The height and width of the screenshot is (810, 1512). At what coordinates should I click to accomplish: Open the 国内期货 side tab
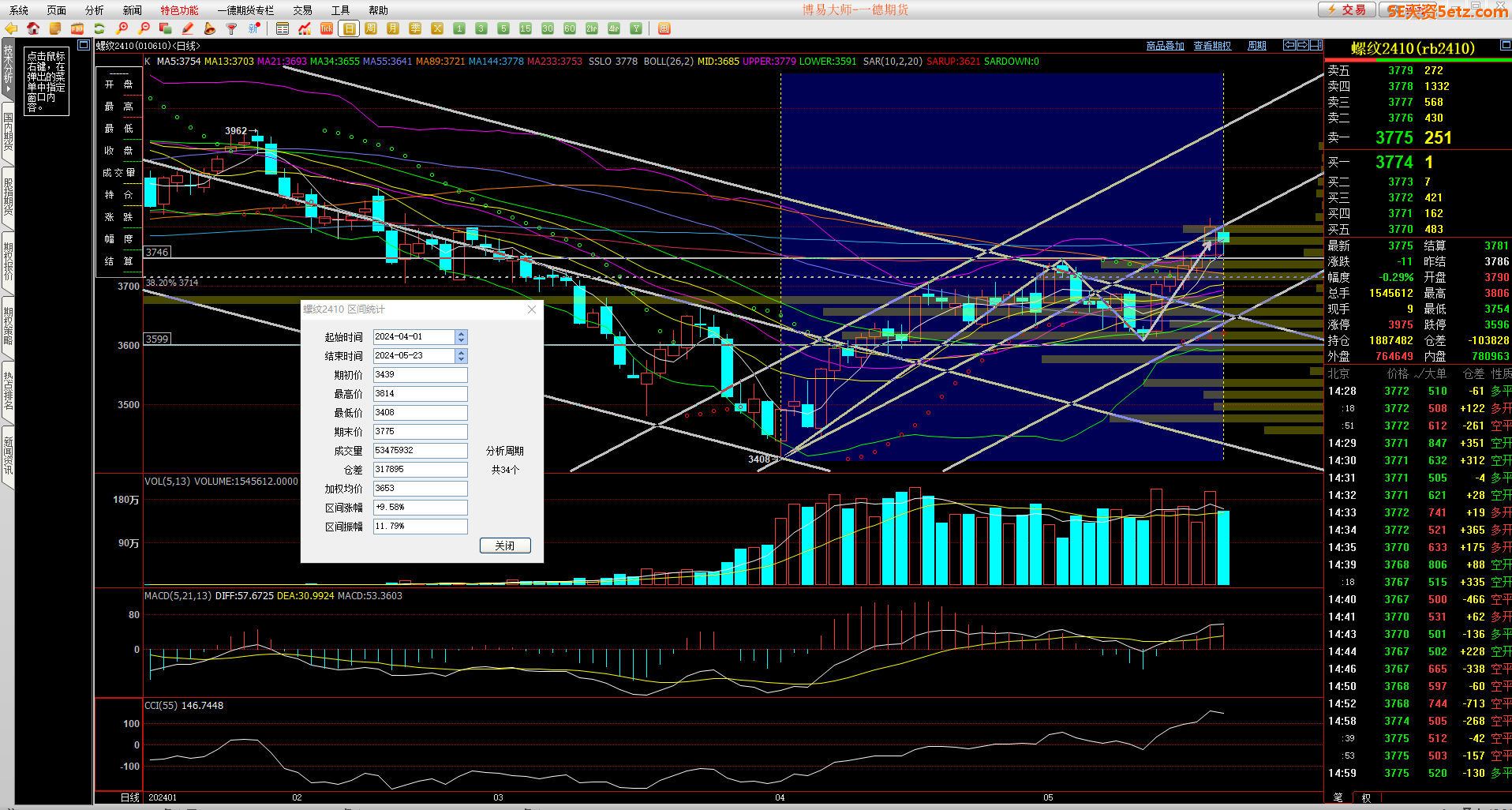point(8,133)
